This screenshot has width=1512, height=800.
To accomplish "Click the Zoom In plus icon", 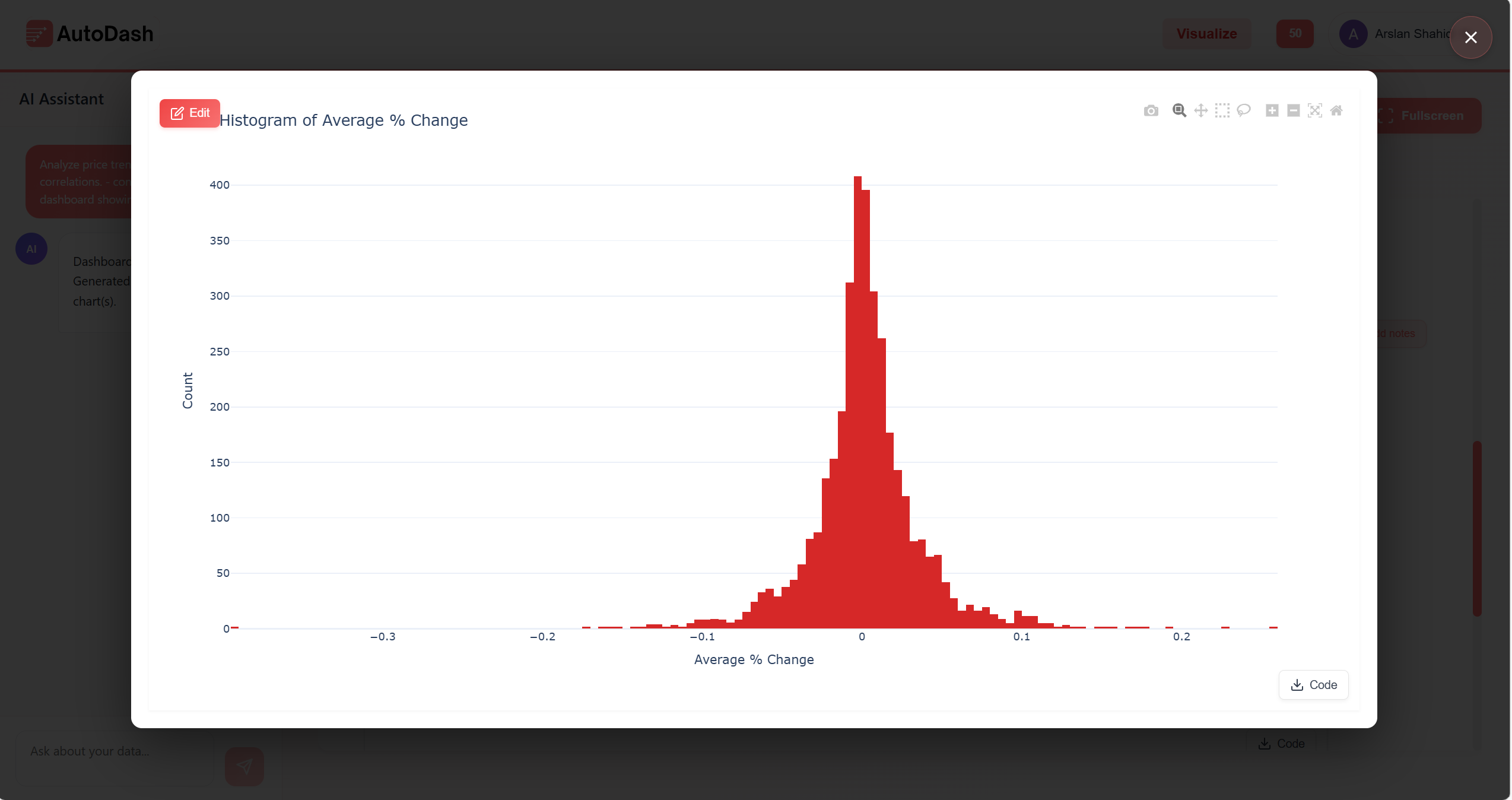I will click(1272, 111).
